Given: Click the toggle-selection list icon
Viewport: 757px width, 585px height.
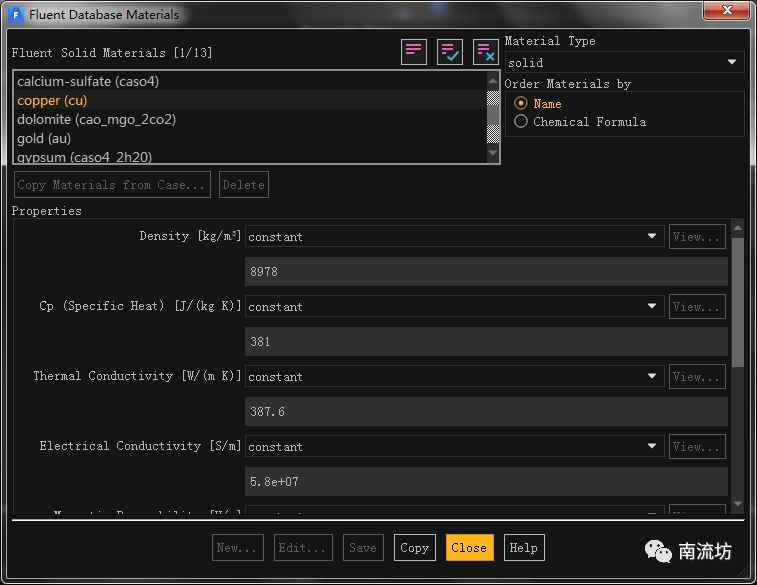Looking at the screenshot, I should (x=414, y=52).
